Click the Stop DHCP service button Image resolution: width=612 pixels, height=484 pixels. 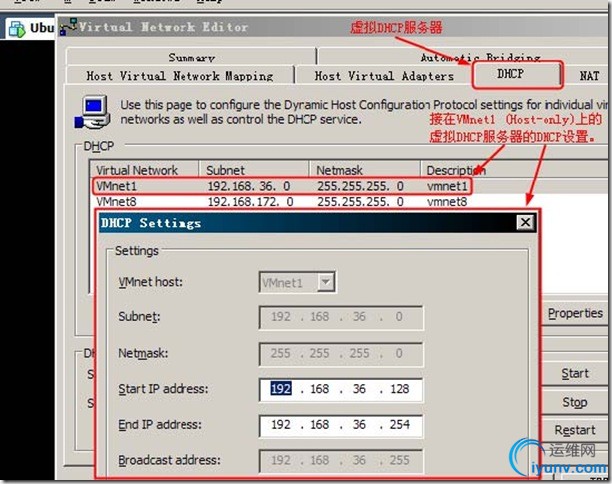coord(575,402)
